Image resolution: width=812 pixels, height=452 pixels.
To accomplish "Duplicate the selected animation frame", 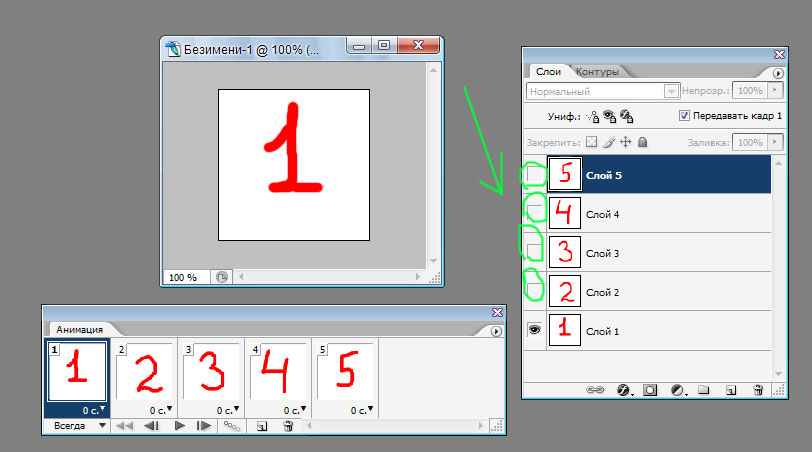I will 262,426.
